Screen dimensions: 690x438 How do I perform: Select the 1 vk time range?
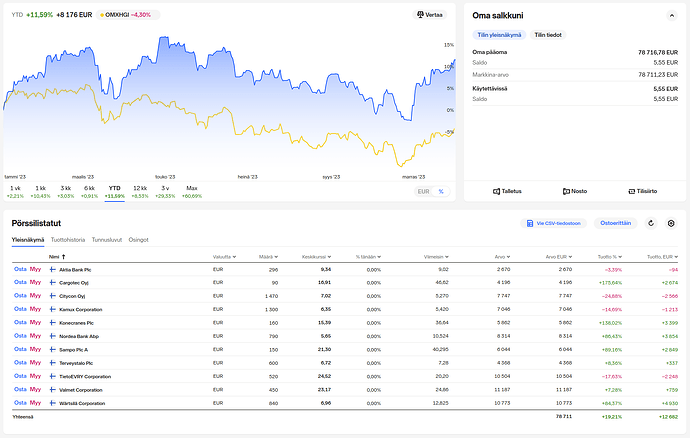tap(15, 192)
